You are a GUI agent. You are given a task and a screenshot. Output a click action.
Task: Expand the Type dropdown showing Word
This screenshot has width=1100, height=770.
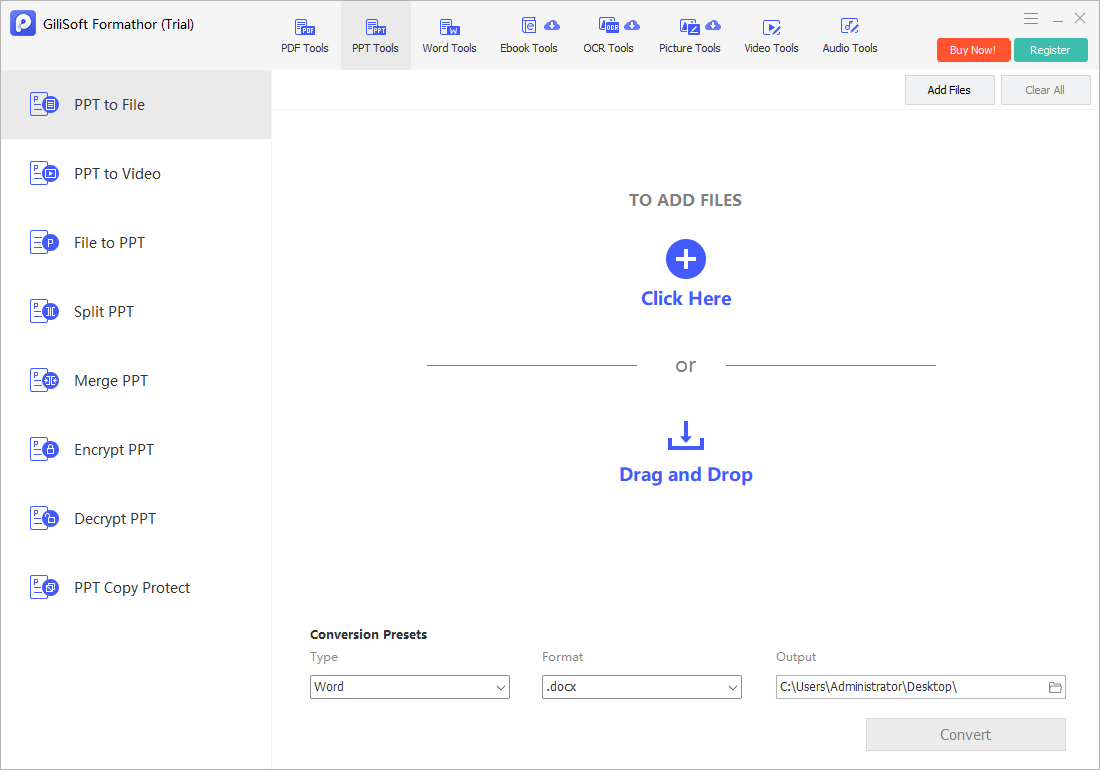410,687
